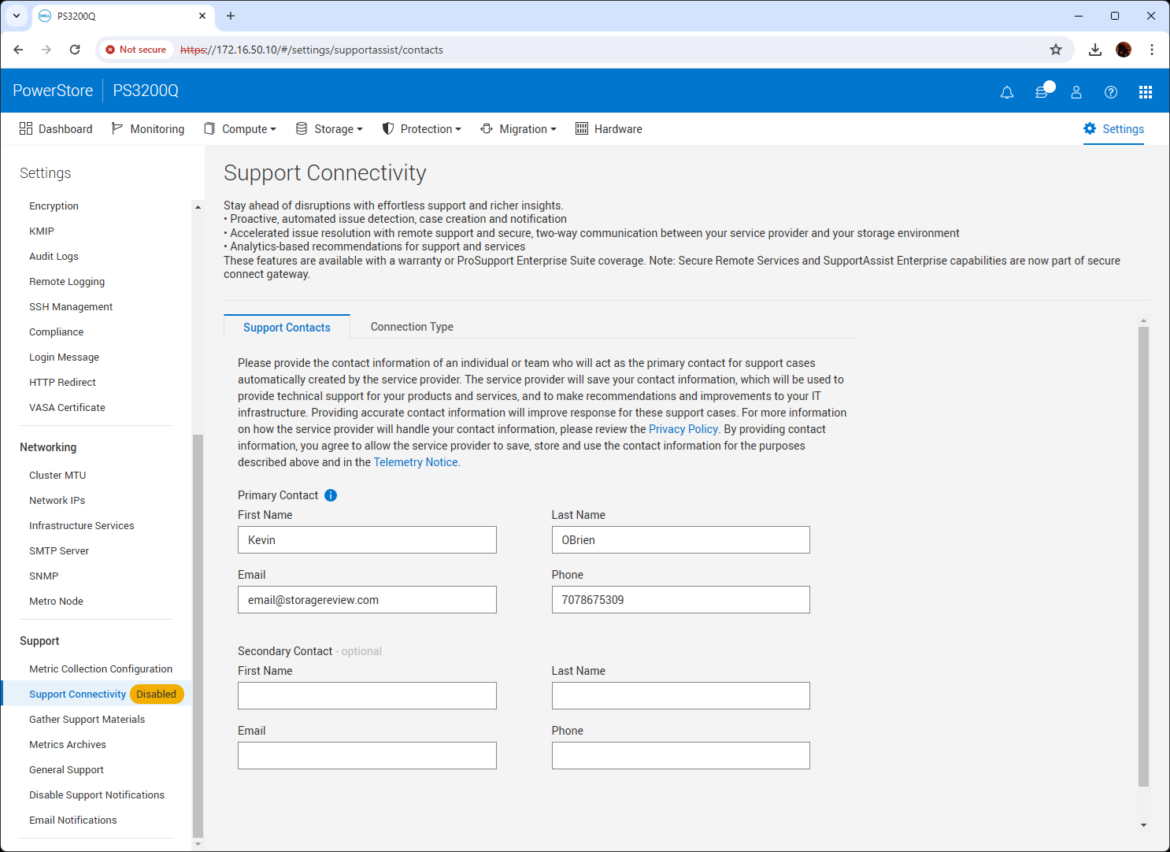1170x852 pixels.
Task: Open Gather Support Materials
Action: (87, 719)
